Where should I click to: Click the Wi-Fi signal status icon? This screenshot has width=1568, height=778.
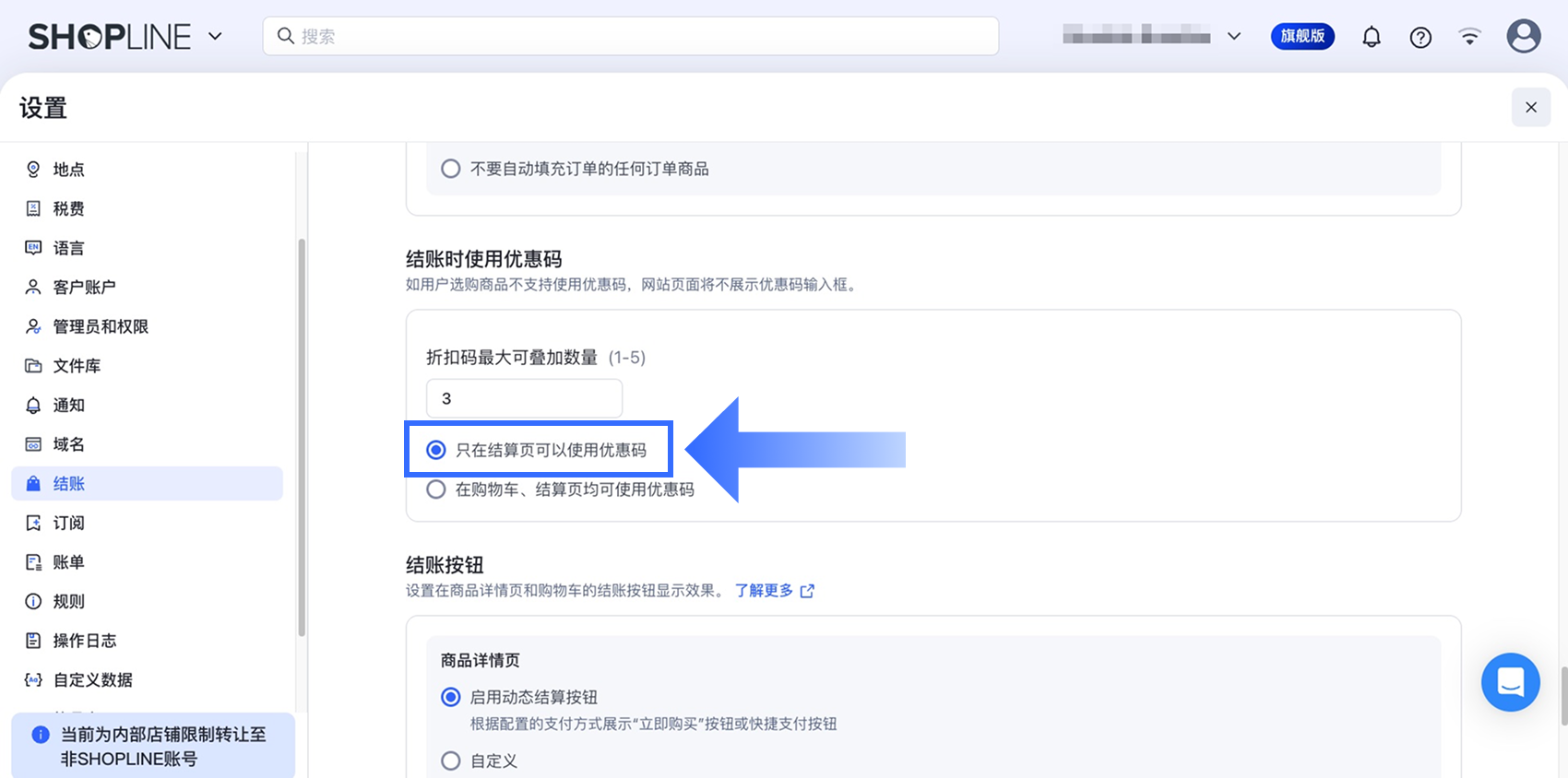tap(1469, 37)
